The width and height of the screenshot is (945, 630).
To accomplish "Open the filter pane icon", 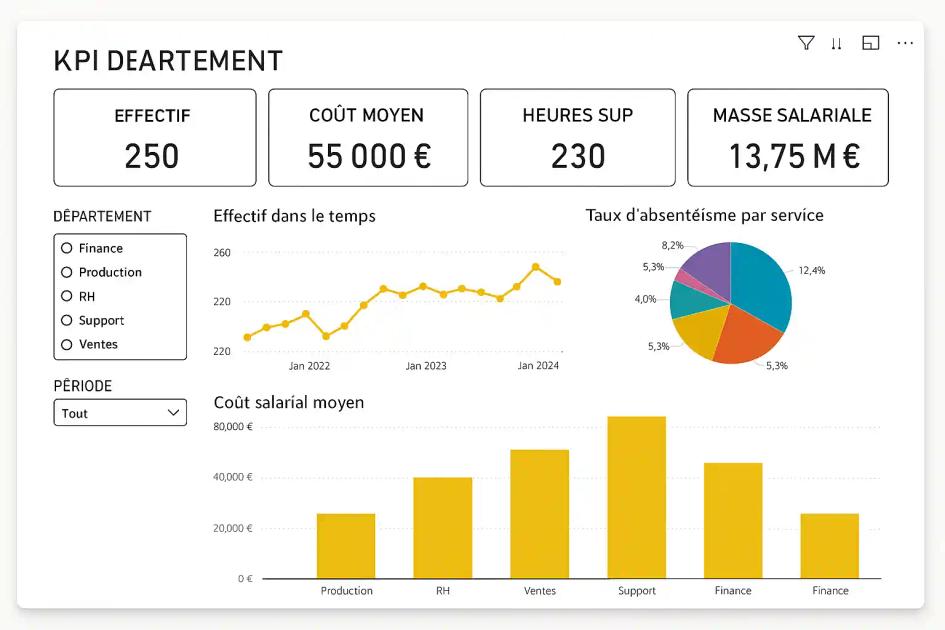I will tap(805, 43).
